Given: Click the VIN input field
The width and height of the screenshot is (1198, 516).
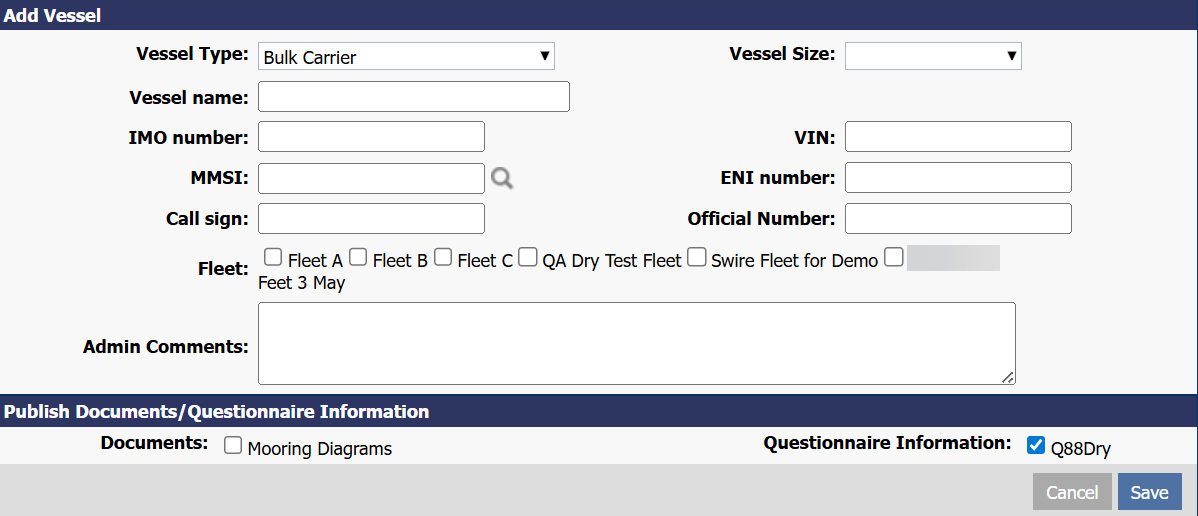Looking at the screenshot, I should 958,137.
